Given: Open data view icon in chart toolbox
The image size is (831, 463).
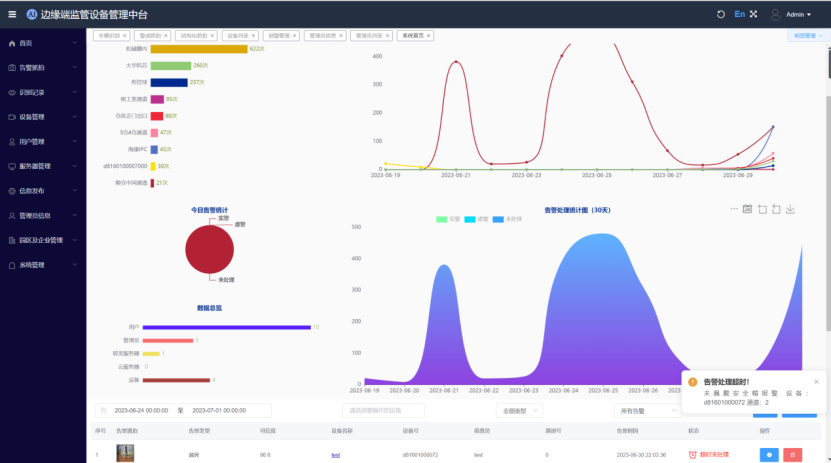Looking at the screenshot, I should coord(747,209).
